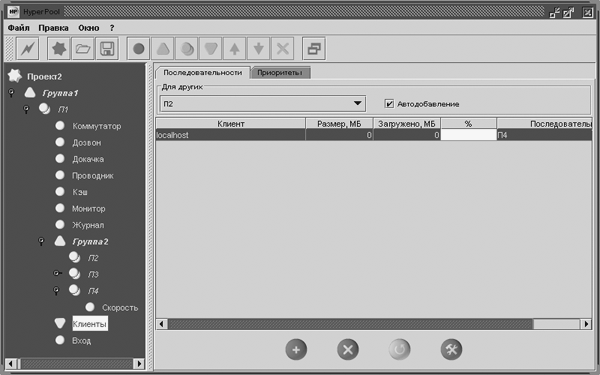Select Докачка in the tree
The width and height of the screenshot is (600, 375).
tap(88, 159)
